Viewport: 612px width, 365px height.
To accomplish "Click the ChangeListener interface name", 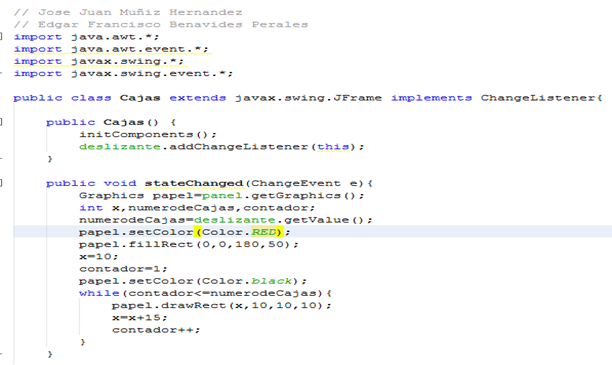I will [x=539, y=98].
